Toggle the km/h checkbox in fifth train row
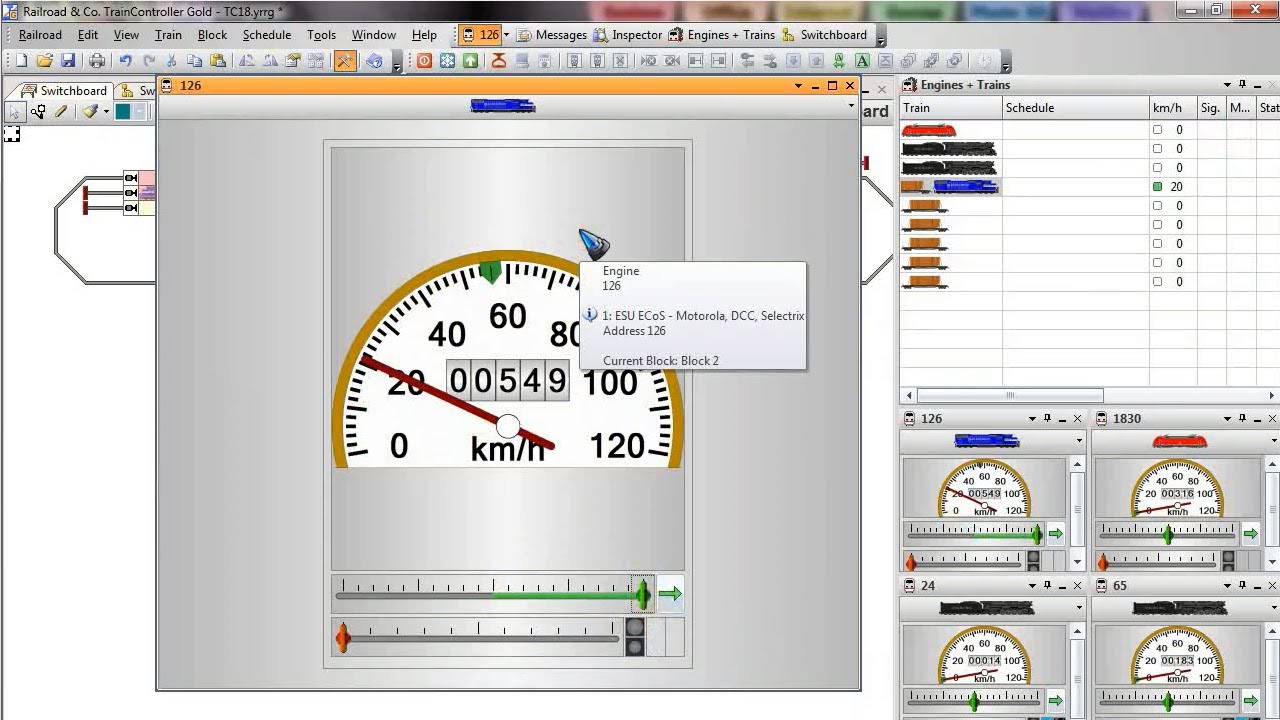Screen dimensions: 1280x720 pos(1158,206)
